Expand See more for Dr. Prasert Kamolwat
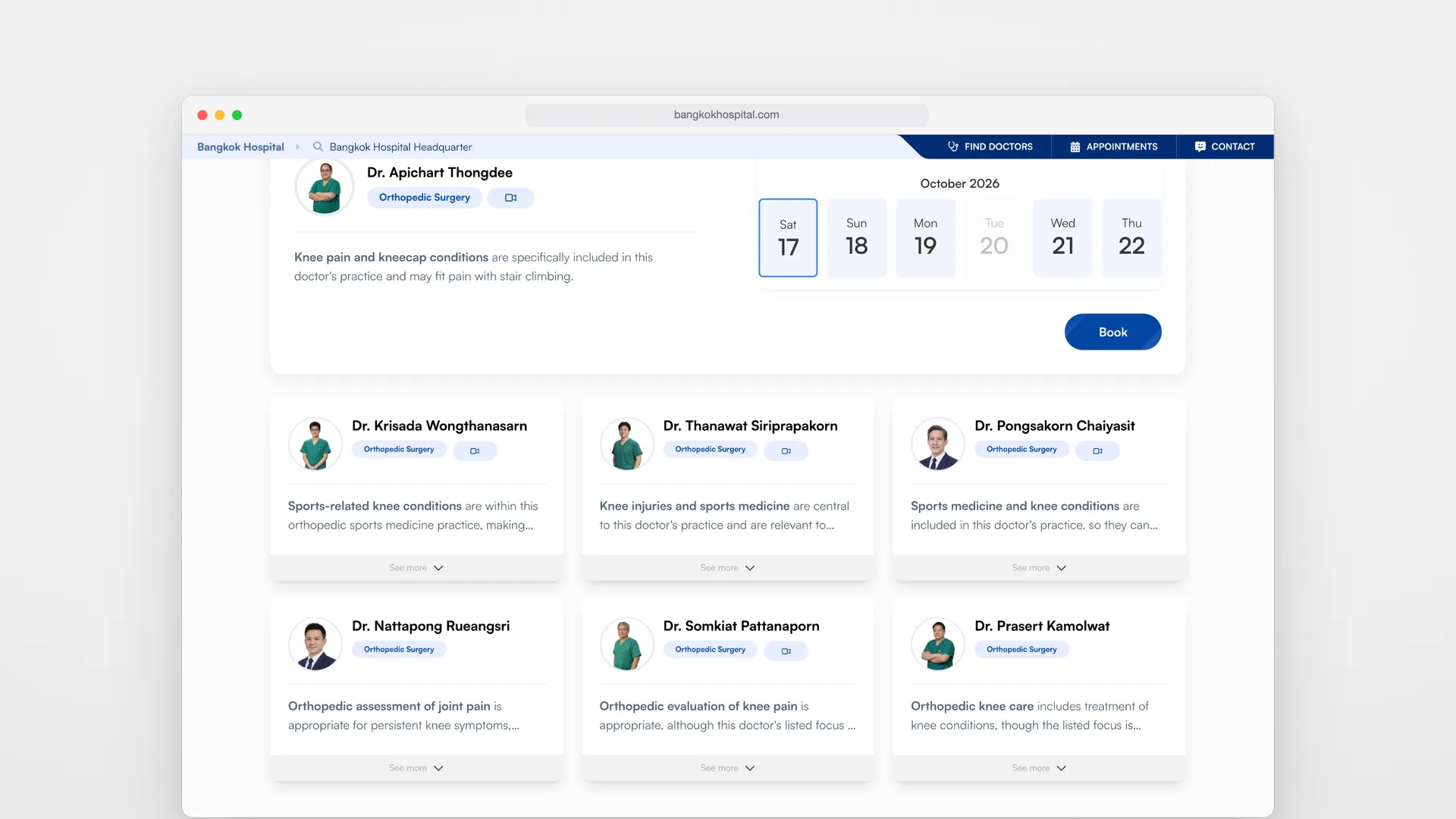 pyautogui.click(x=1039, y=768)
